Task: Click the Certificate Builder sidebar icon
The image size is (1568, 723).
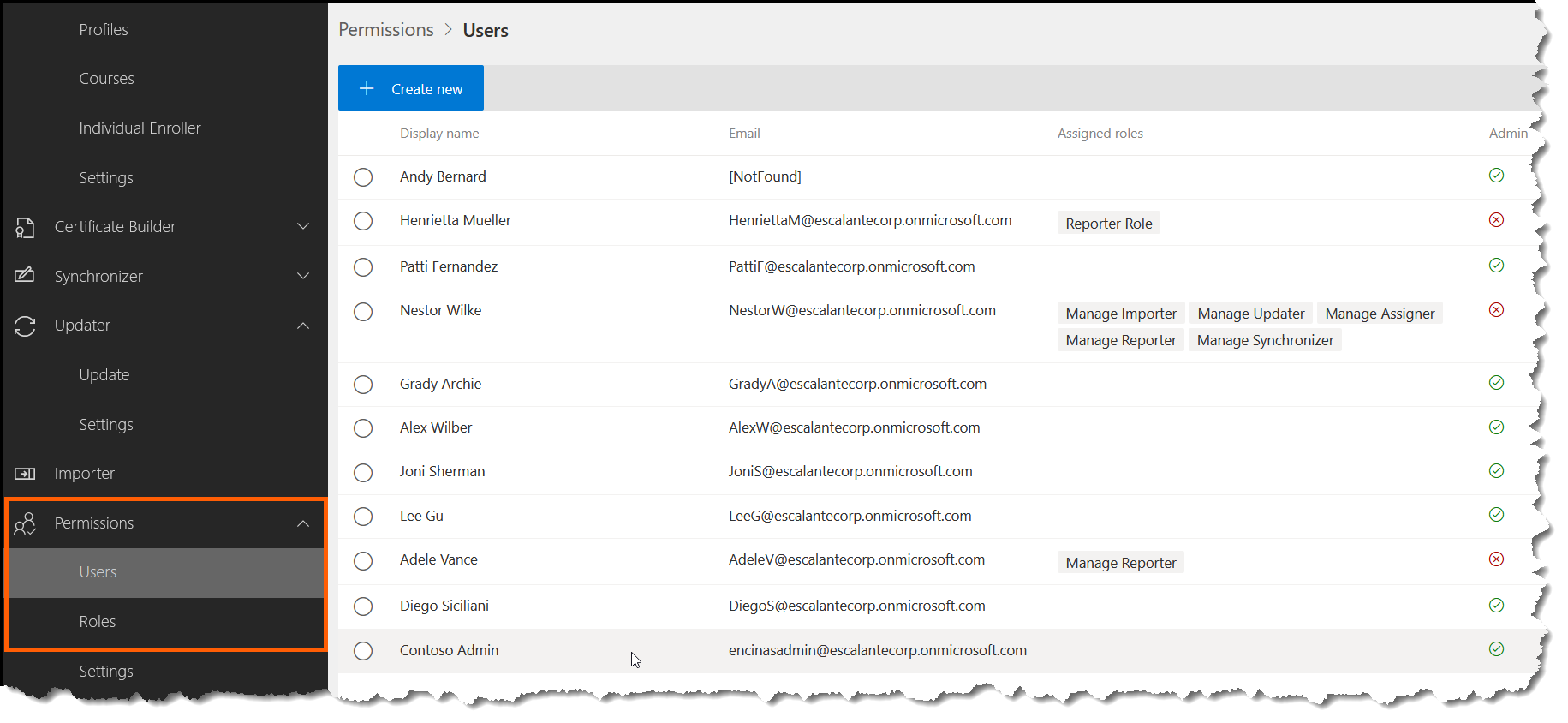Action: point(25,227)
